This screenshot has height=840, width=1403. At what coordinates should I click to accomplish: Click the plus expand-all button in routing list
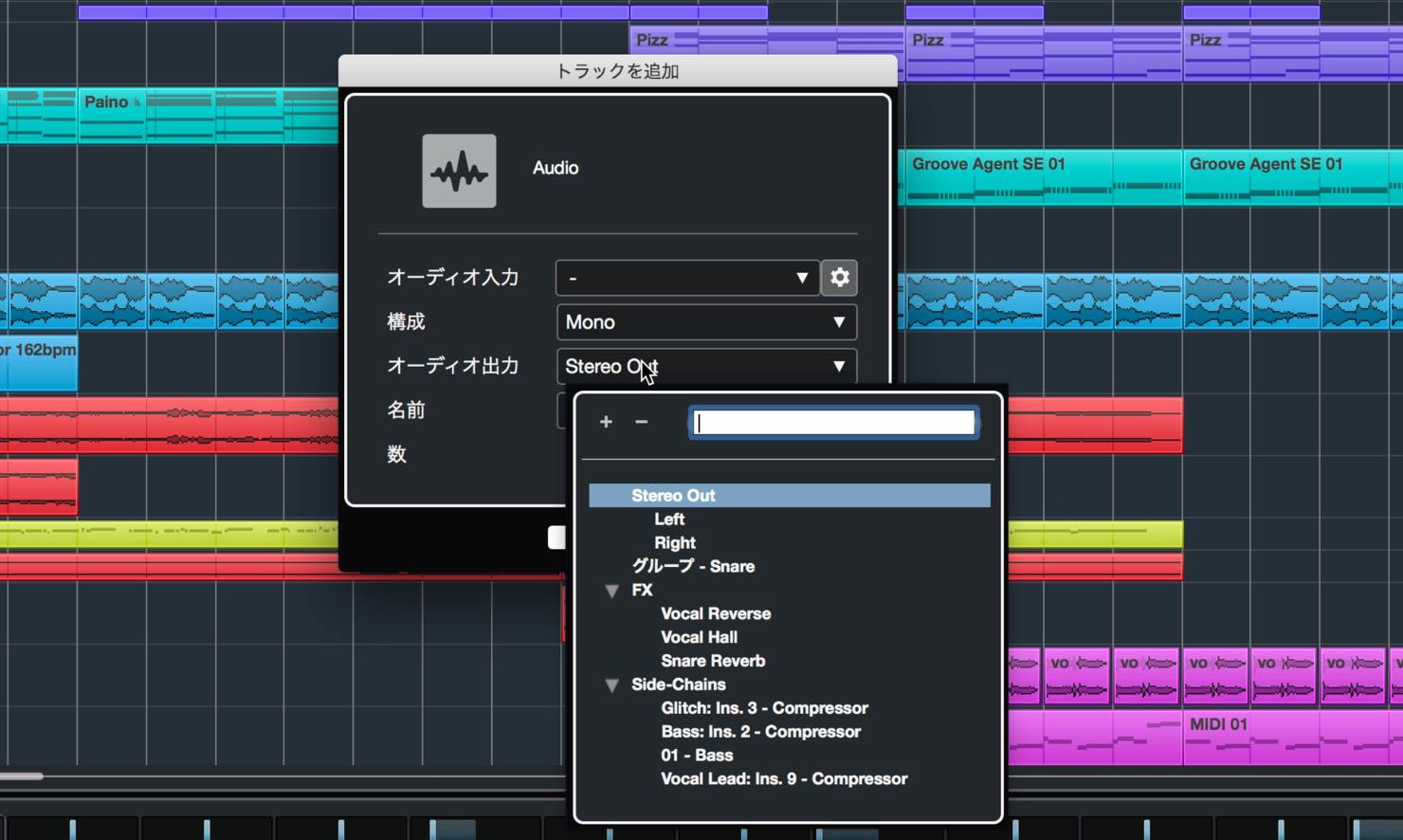[x=606, y=422]
